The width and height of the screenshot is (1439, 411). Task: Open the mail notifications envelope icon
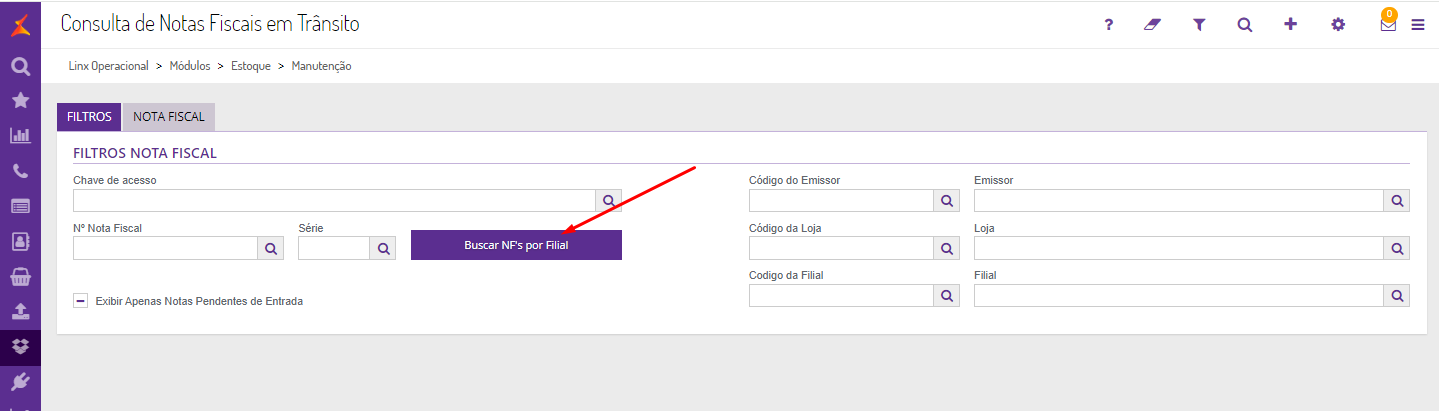coord(1388,25)
